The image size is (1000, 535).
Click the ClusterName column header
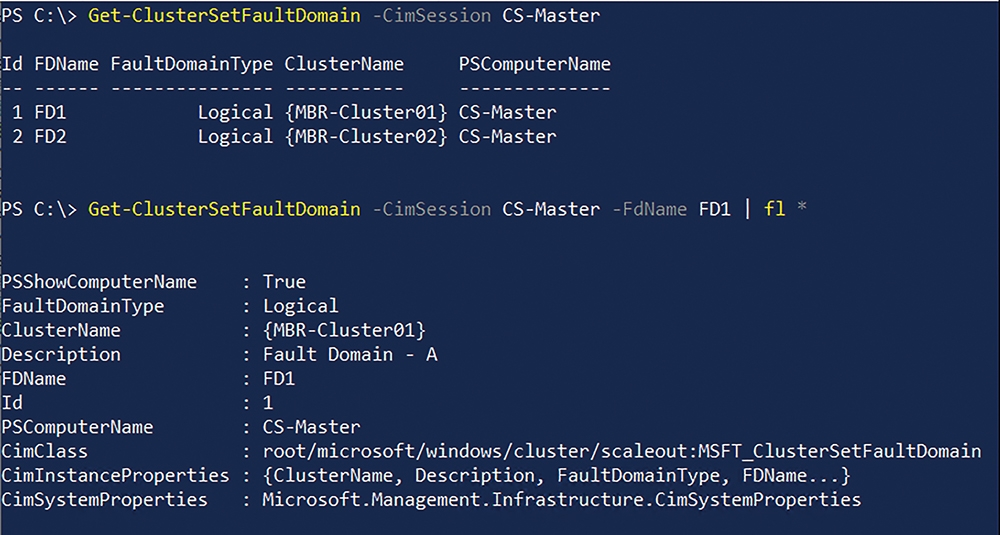click(344, 64)
